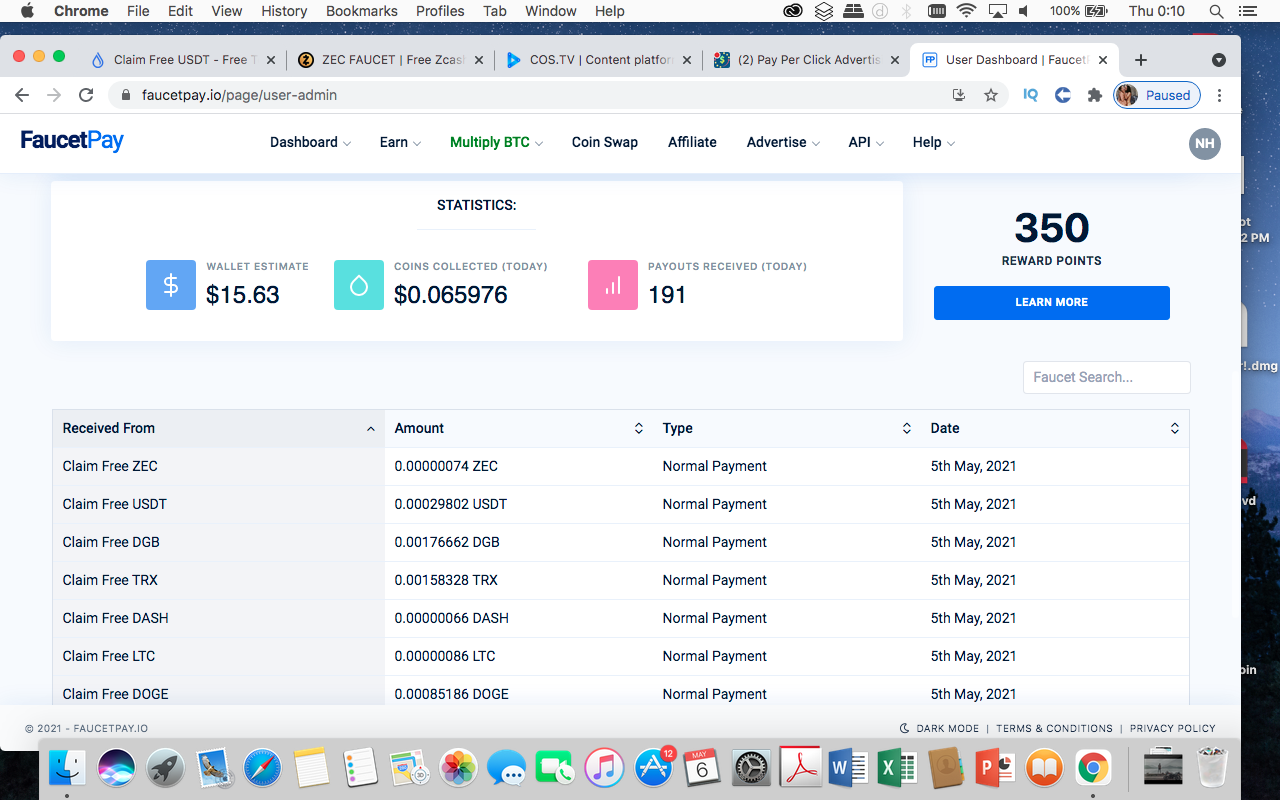This screenshot has height=800, width=1280.
Task: Expand the Advertise navigation dropdown
Action: click(x=783, y=142)
